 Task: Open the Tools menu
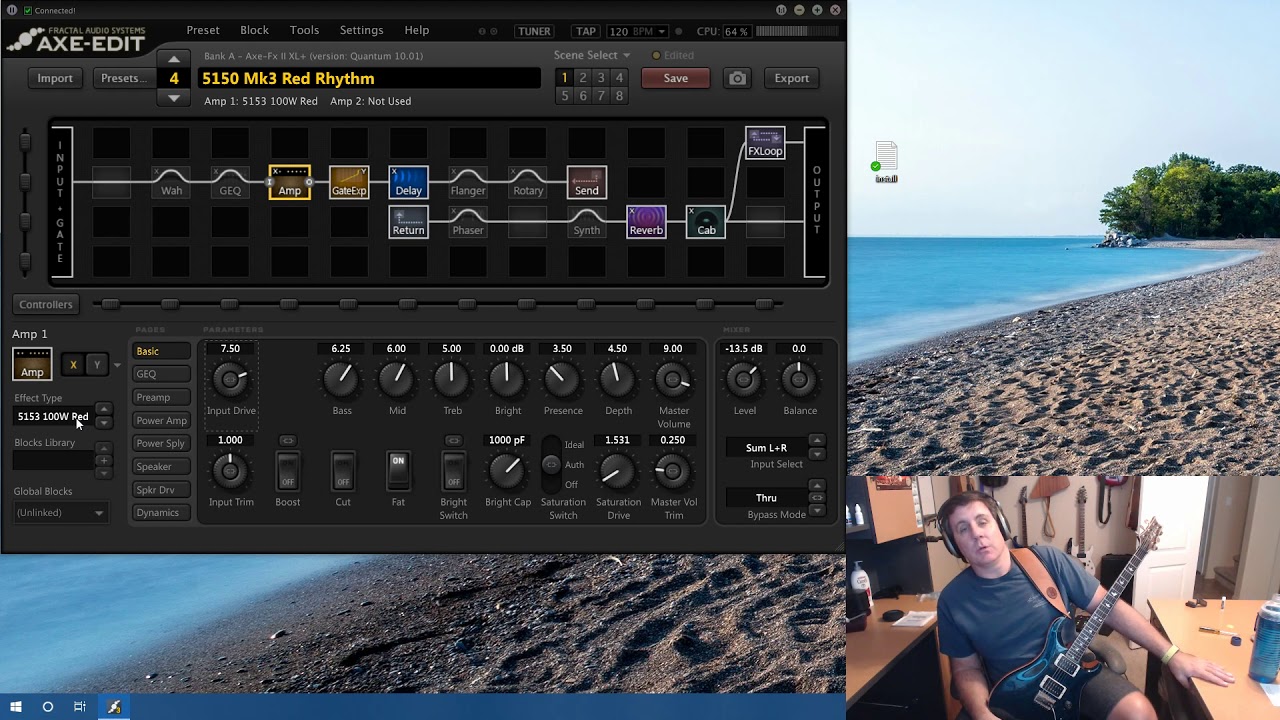click(304, 30)
